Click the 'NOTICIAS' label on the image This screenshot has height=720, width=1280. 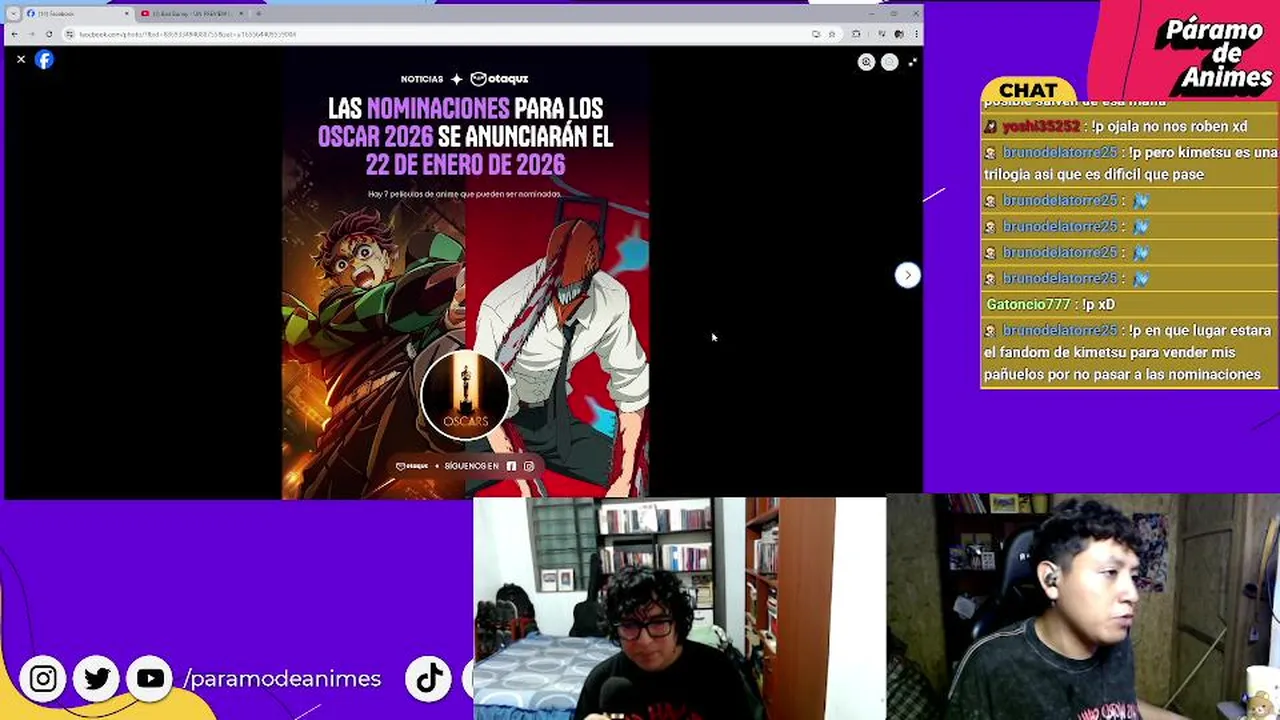422,79
